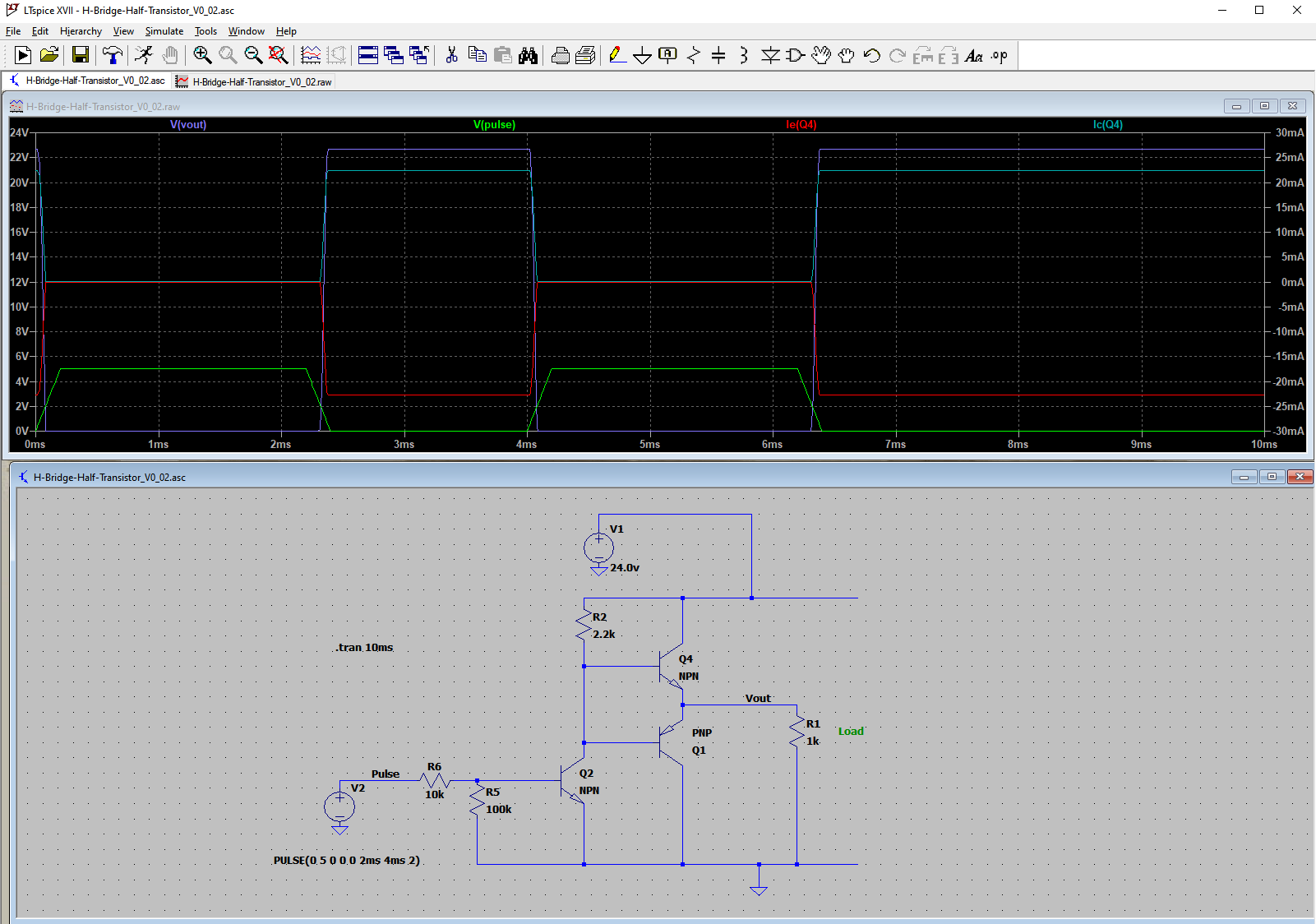Select the Resistor component tool
The image size is (1316, 924).
coord(693,55)
